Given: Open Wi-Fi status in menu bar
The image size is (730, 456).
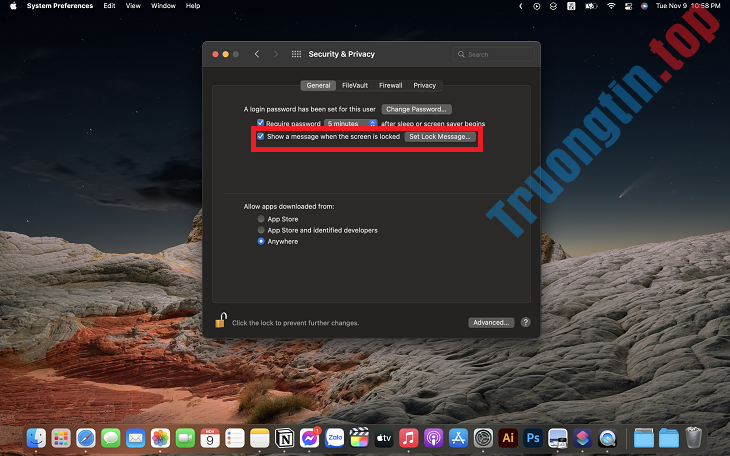Looking at the screenshot, I should coord(611,6).
